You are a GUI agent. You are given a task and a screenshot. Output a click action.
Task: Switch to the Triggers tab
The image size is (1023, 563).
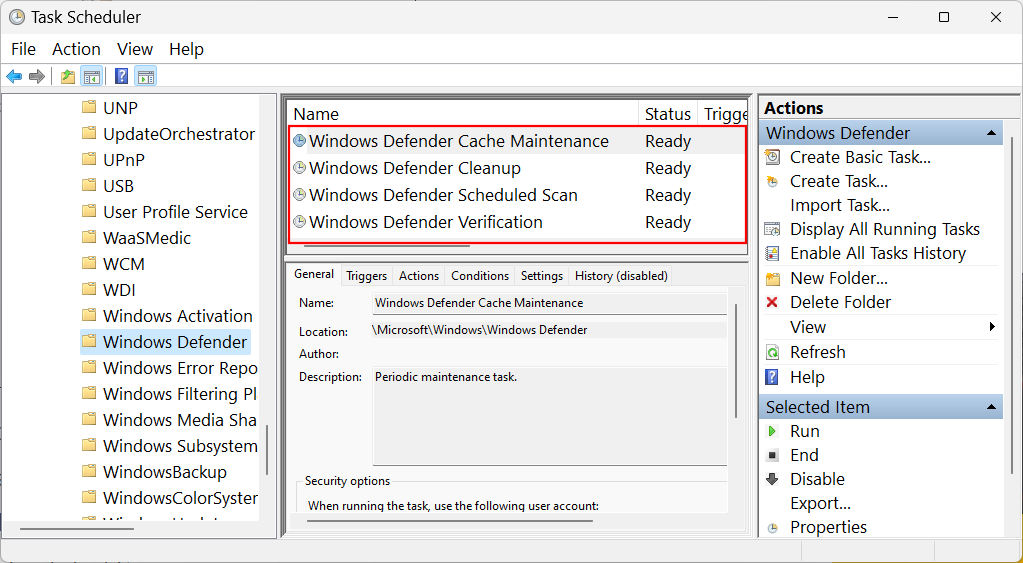tap(366, 276)
